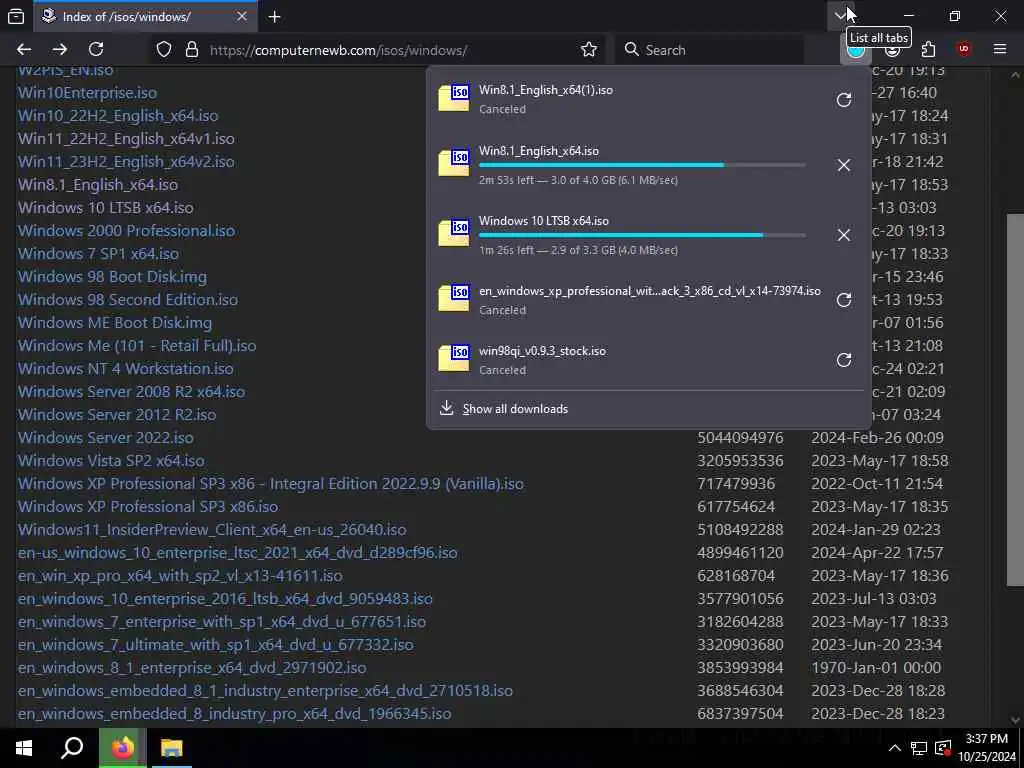The image size is (1024, 768).
Task: Open Firefox View from the tab bar
Action: point(16,16)
